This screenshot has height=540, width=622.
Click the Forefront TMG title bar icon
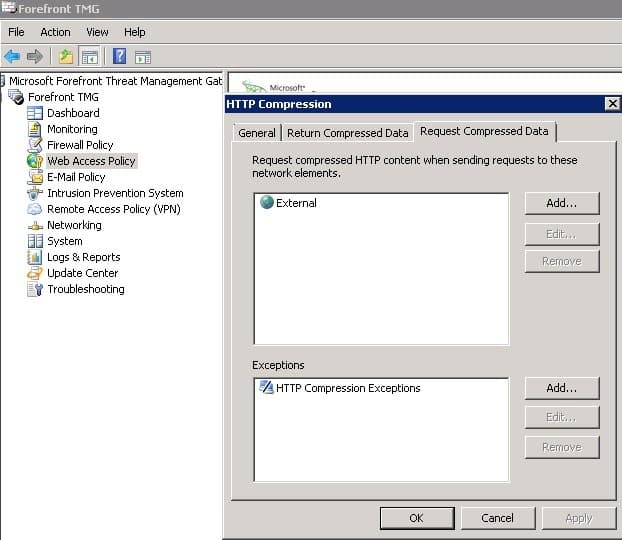tap(8, 8)
